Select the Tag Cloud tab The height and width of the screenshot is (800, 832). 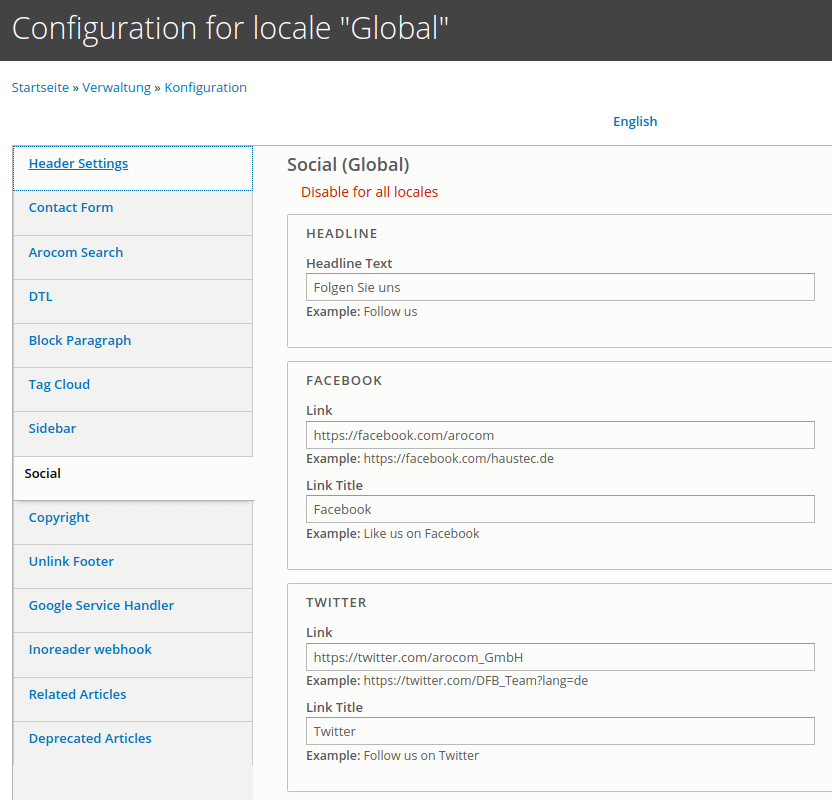[59, 385]
